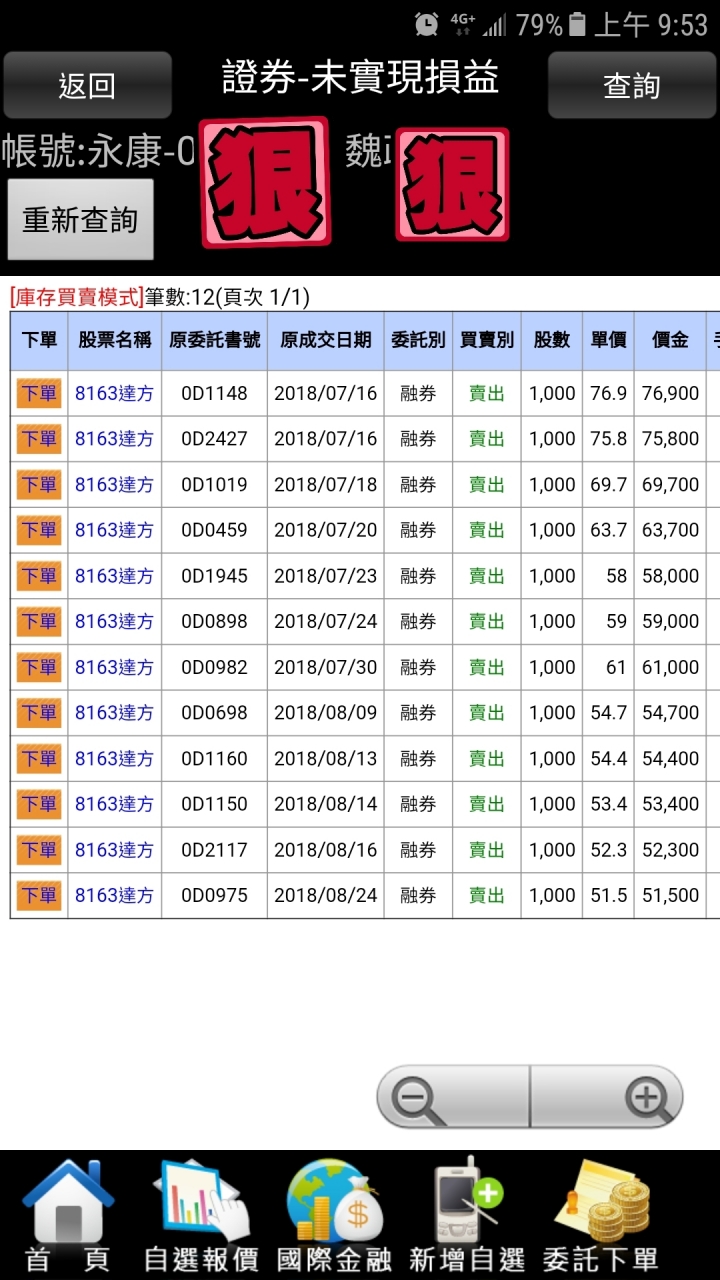Tap 下單 for order 0D1160
This screenshot has width=720, height=1280.
39,758
